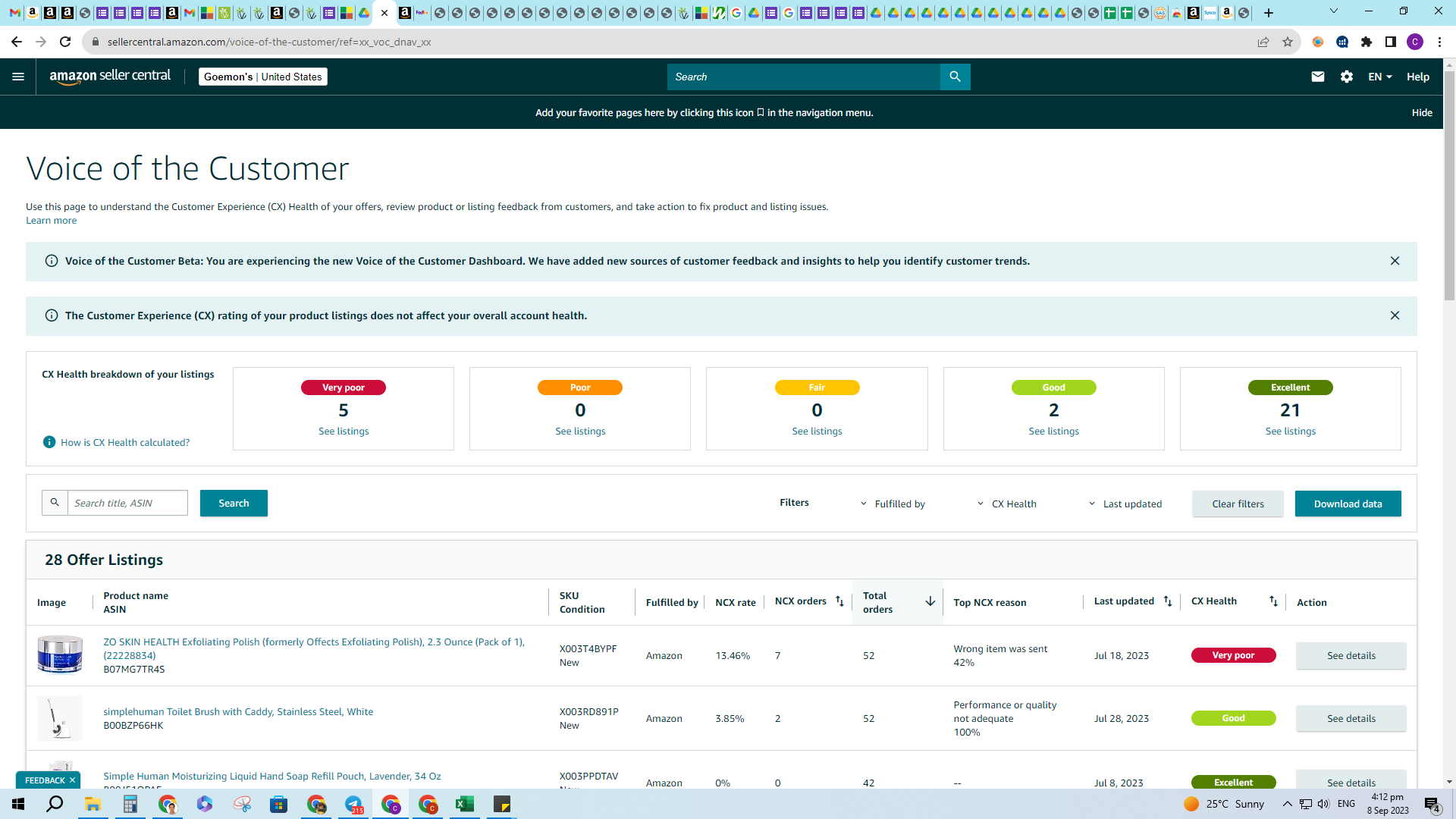1456x819 pixels.
Task: Click the Amazon Seller Central logo
Action: pyautogui.click(x=110, y=77)
